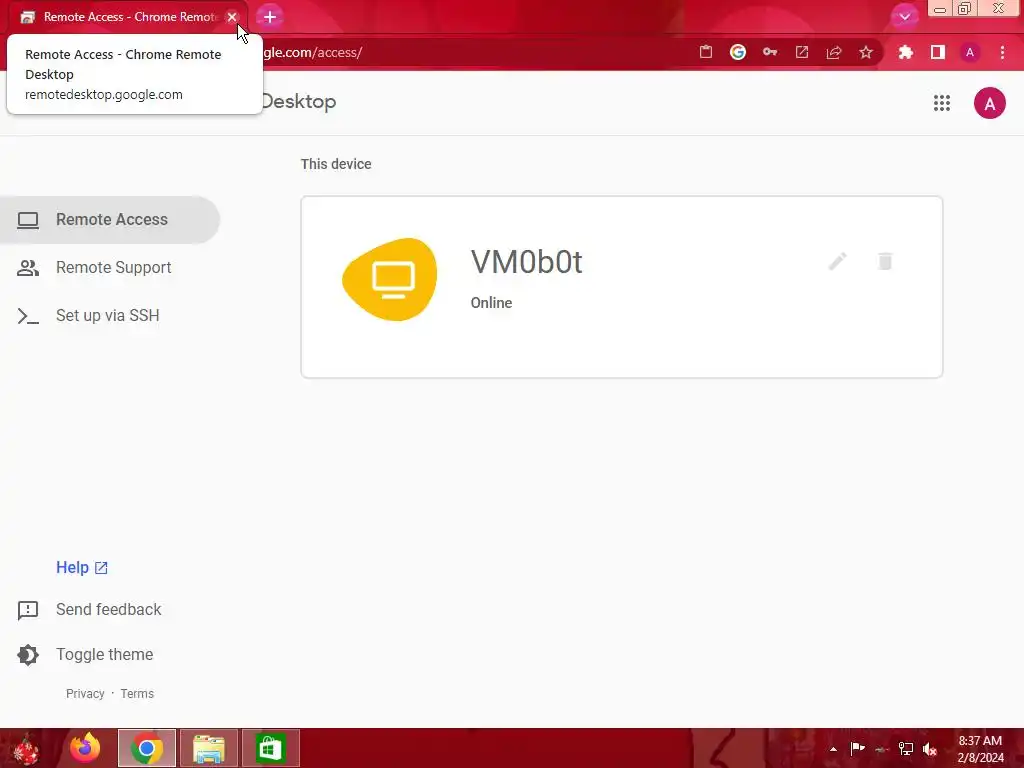Open the tab search dropdown arrow
This screenshot has height=768, width=1024.
tap(904, 17)
